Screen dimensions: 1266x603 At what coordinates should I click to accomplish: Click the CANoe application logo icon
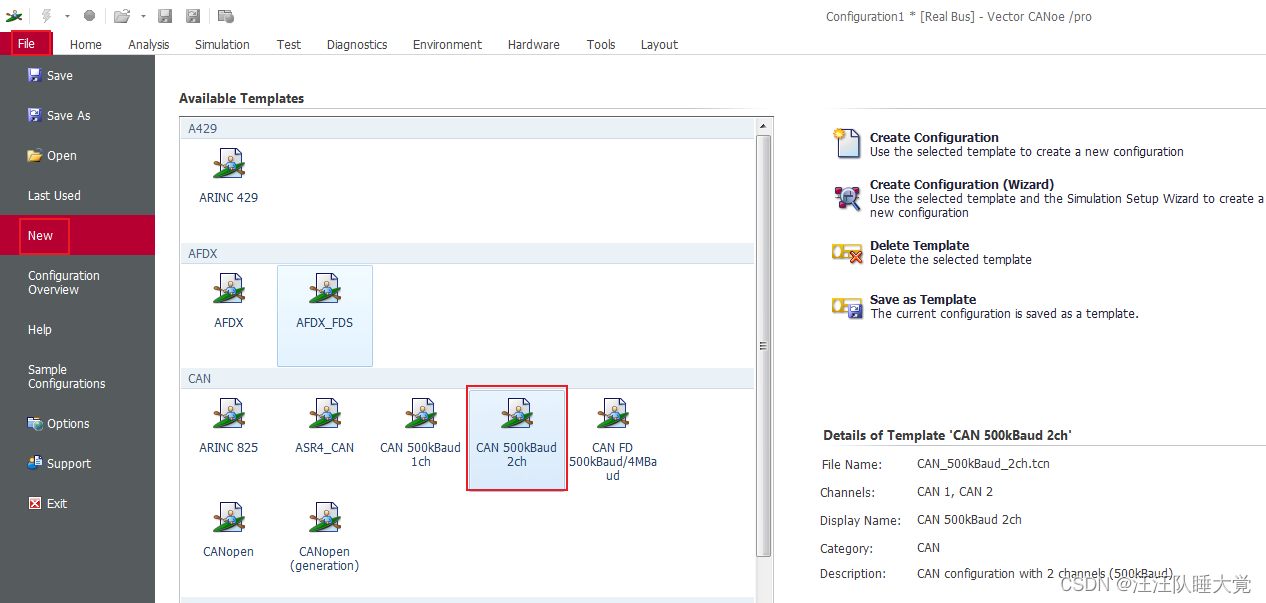tap(14, 16)
